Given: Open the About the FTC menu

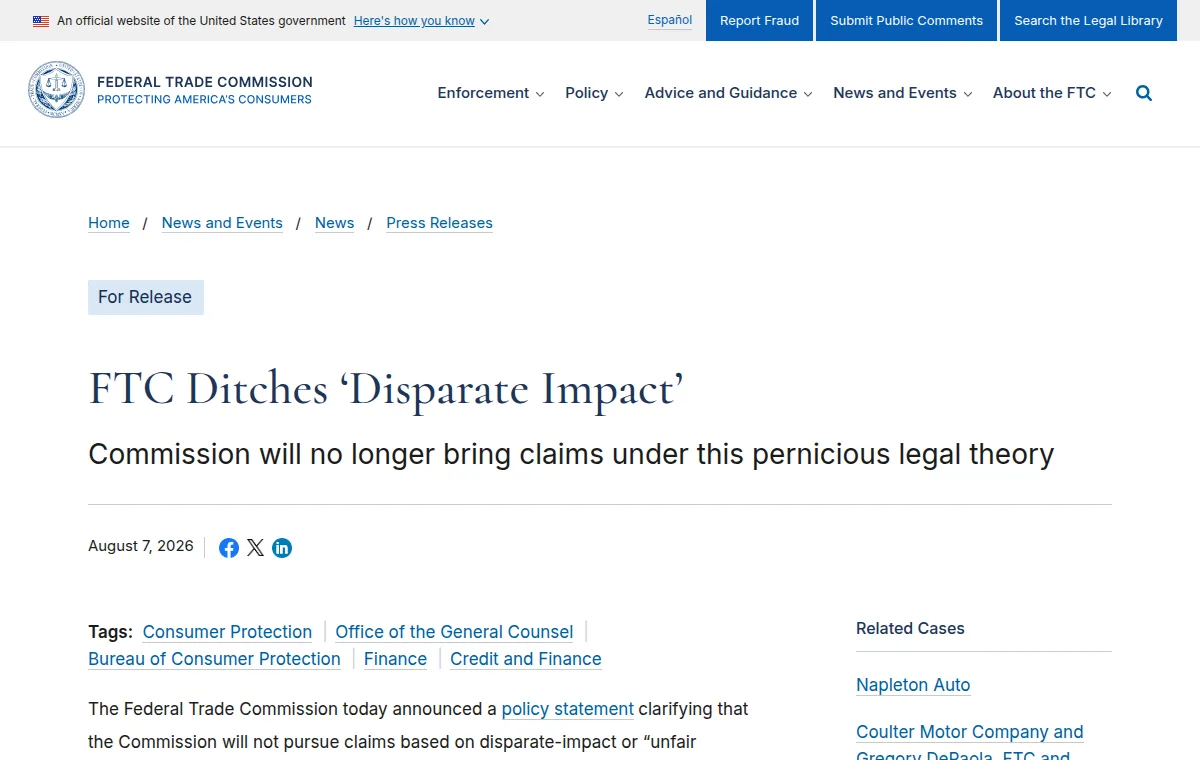Looking at the screenshot, I should point(1052,93).
